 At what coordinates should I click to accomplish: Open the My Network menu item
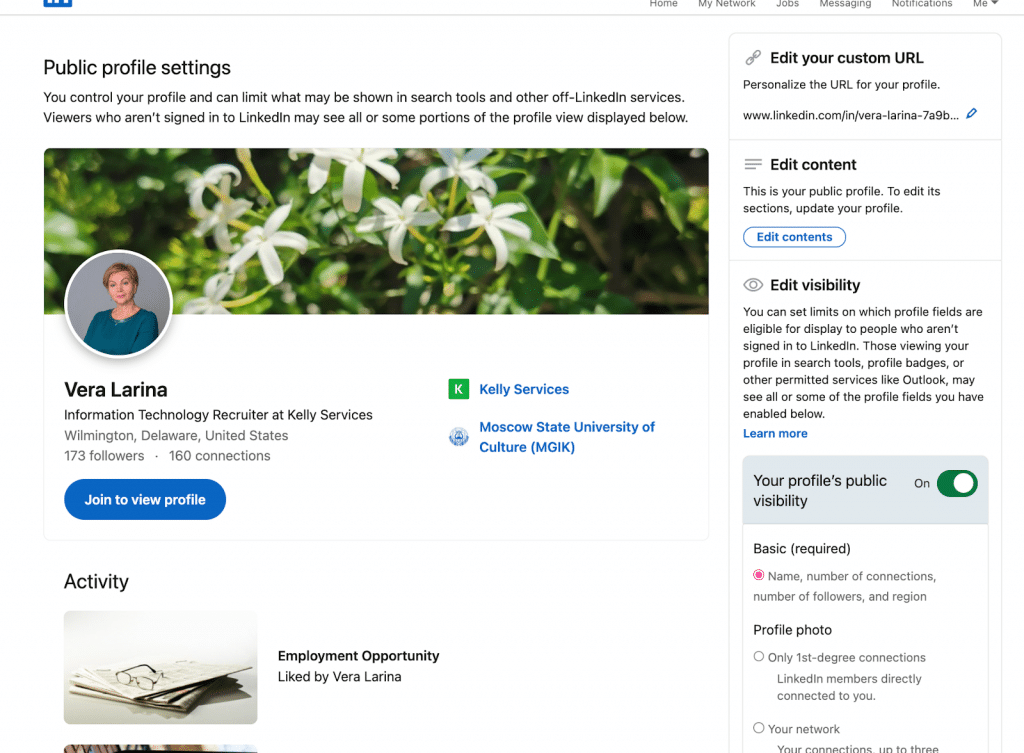coord(726,2)
